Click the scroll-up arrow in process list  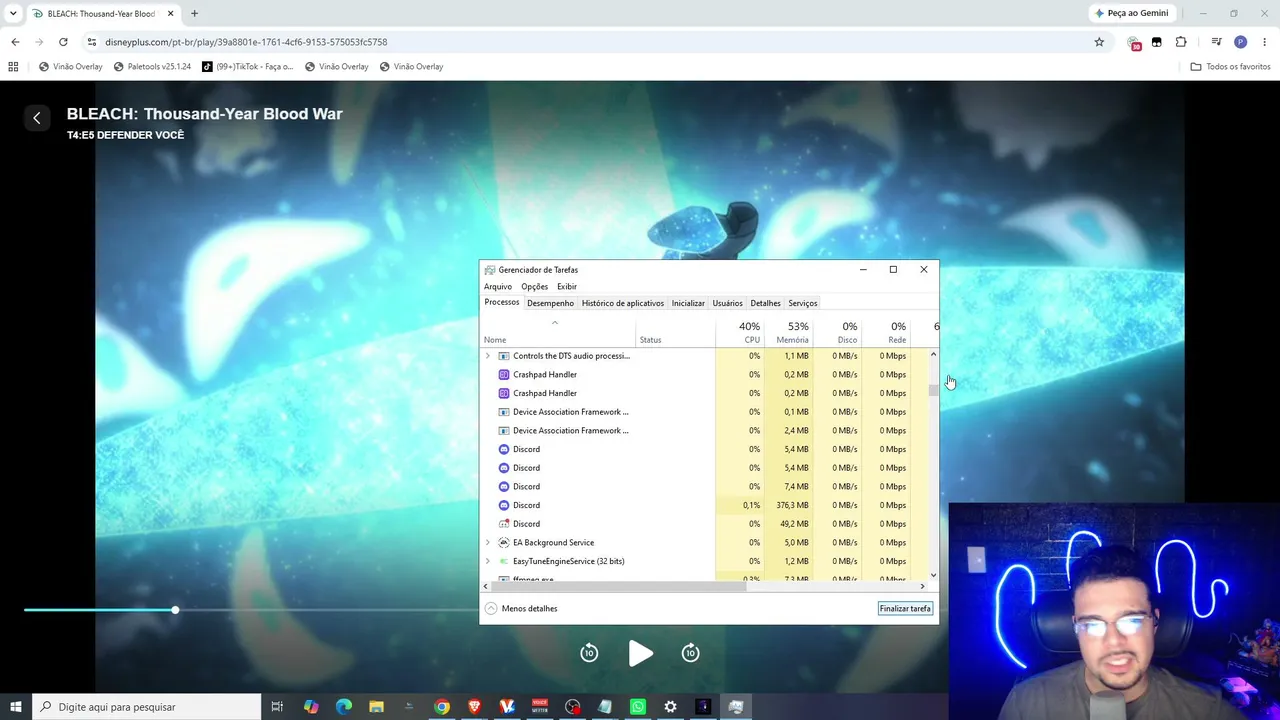coord(933,354)
